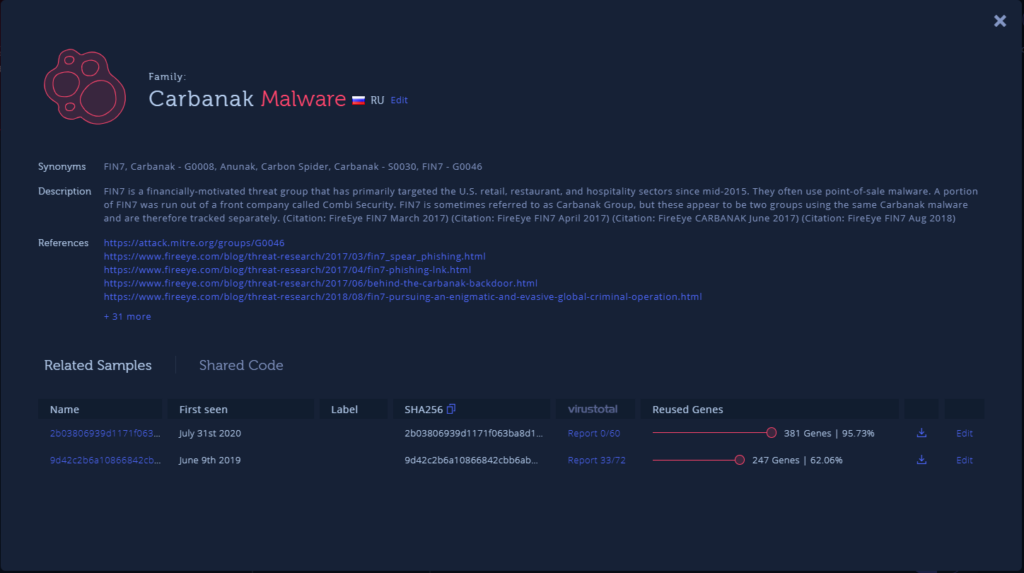Image resolution: width=1024 pixels, height=573 pixels.
Task: Edit the Carbanak family name
Action: (x=399, y=100)
